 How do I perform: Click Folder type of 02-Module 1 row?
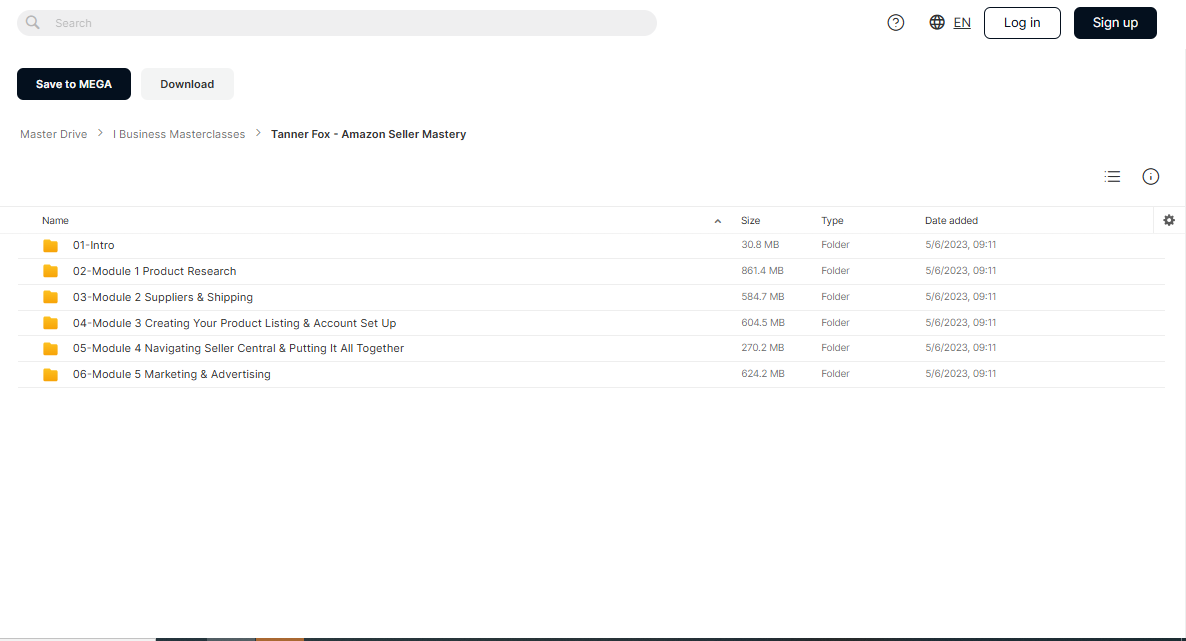[x=835, y=270]
